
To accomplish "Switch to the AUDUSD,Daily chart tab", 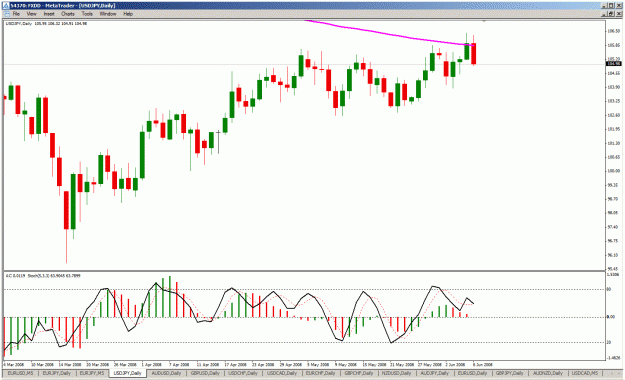I will pos(166,373).
